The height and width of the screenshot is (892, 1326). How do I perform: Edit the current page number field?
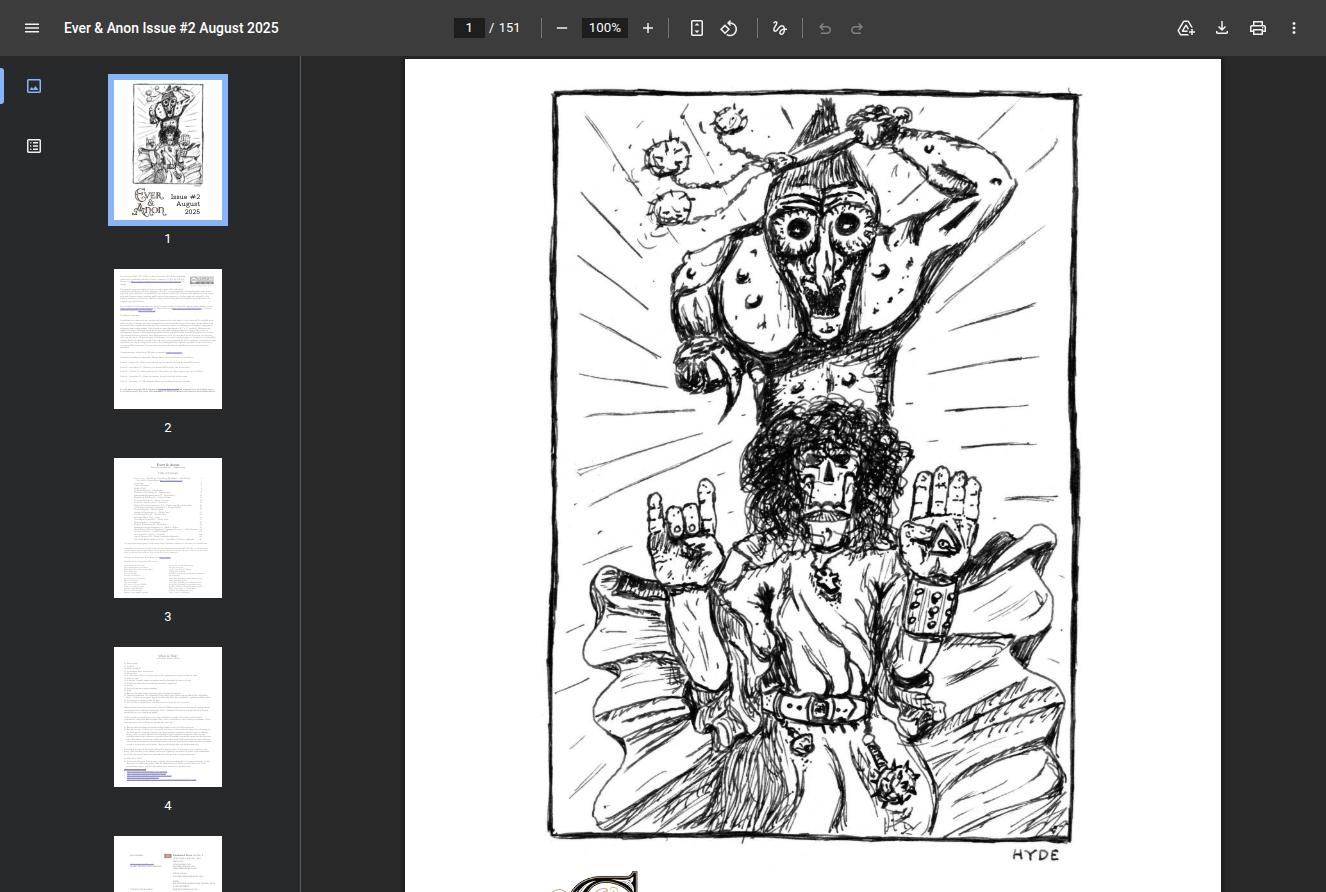point(469,28)
